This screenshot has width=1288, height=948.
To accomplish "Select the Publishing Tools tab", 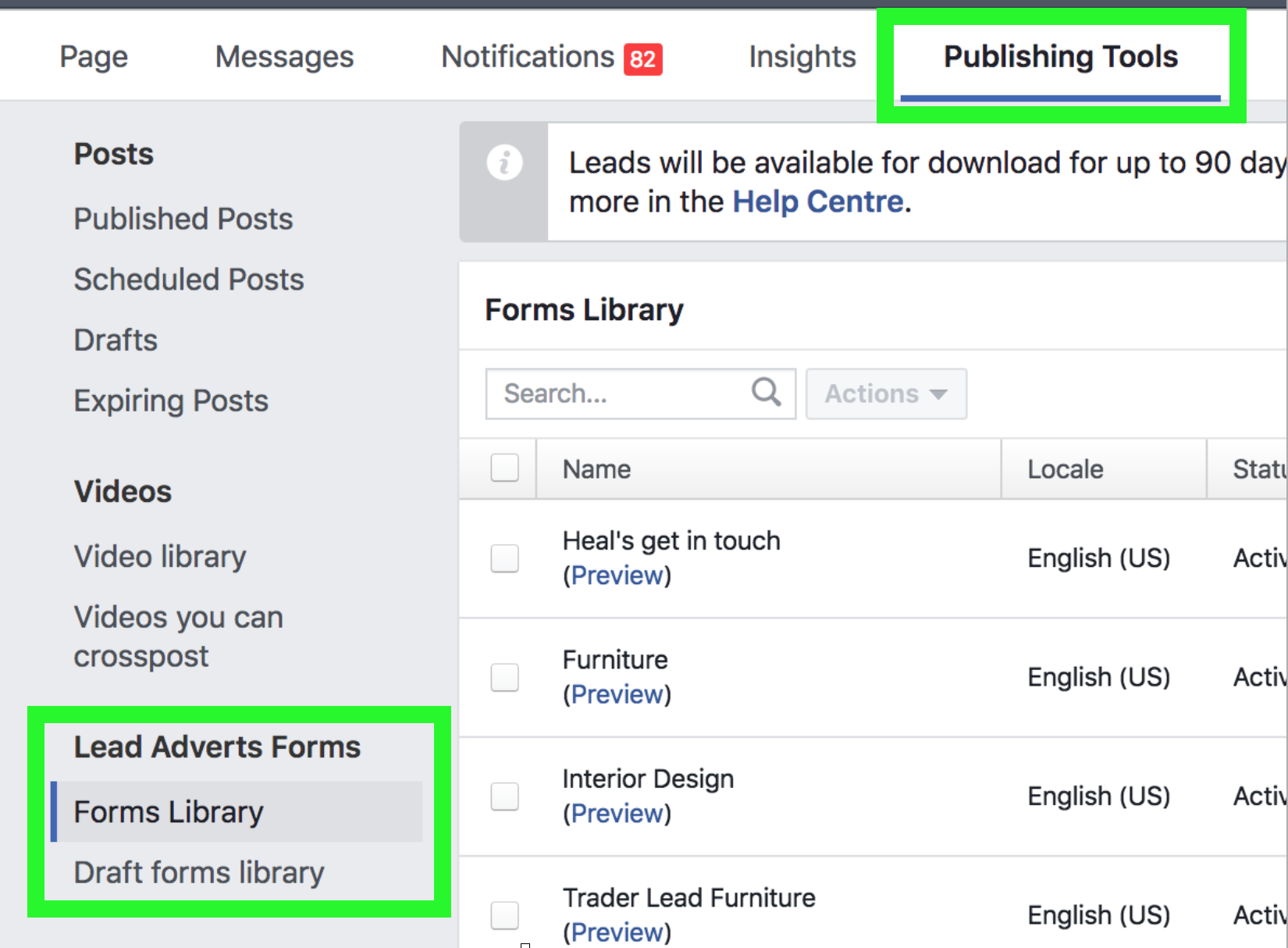I will (x=1061, y=57).
